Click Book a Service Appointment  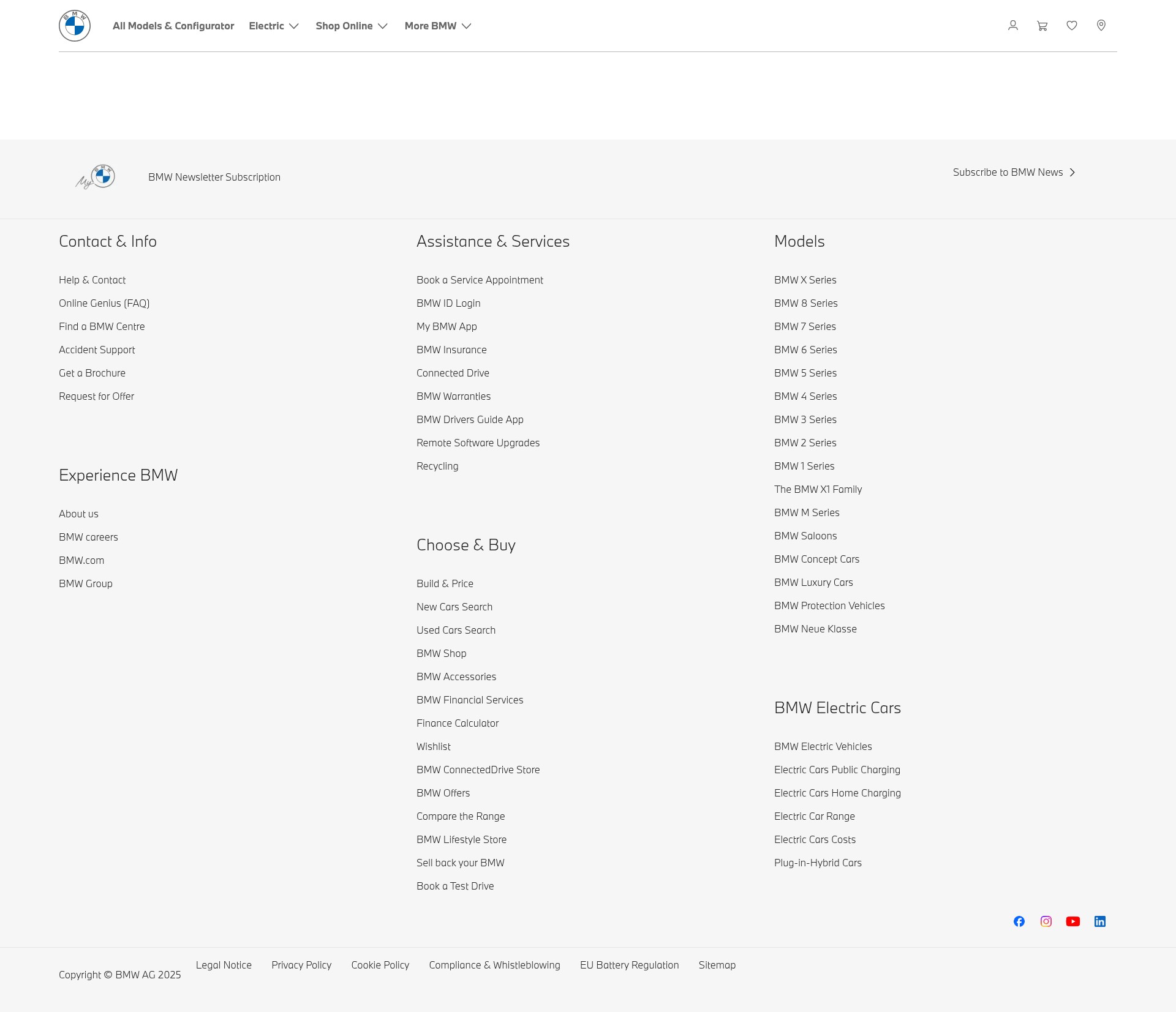480,280
